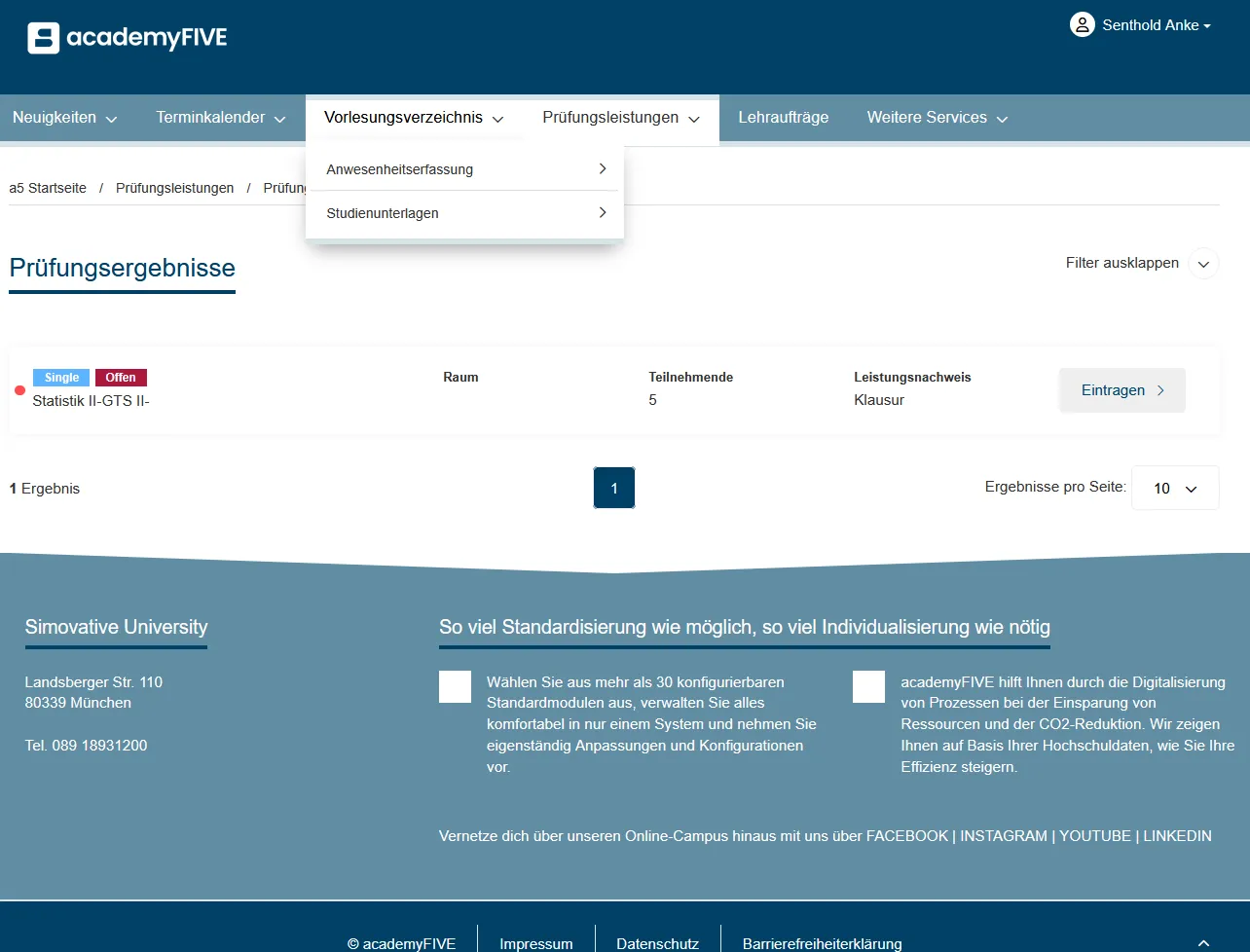Open the Prüfungsleistungen dropdown
The image size is (1250, 952).
(x=621, y=118)
